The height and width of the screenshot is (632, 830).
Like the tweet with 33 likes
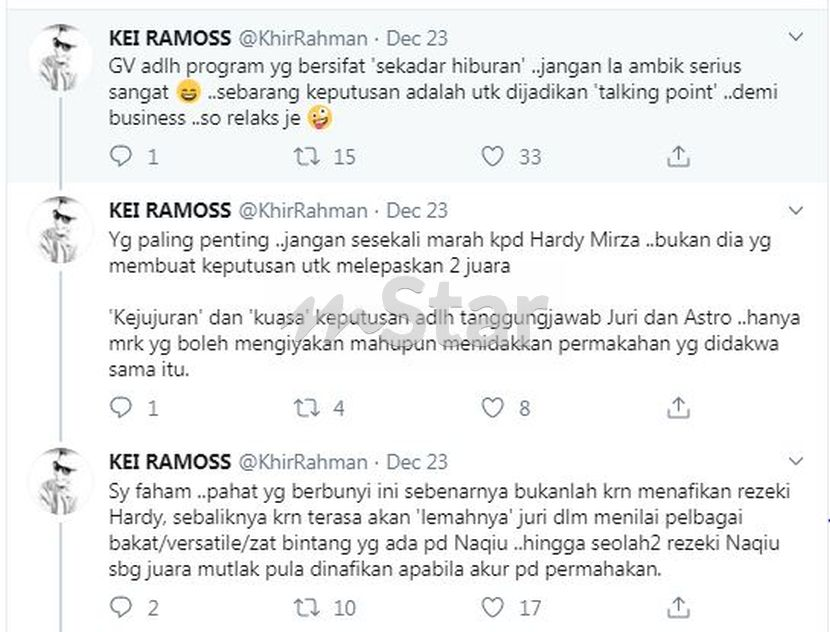(492, 156)
